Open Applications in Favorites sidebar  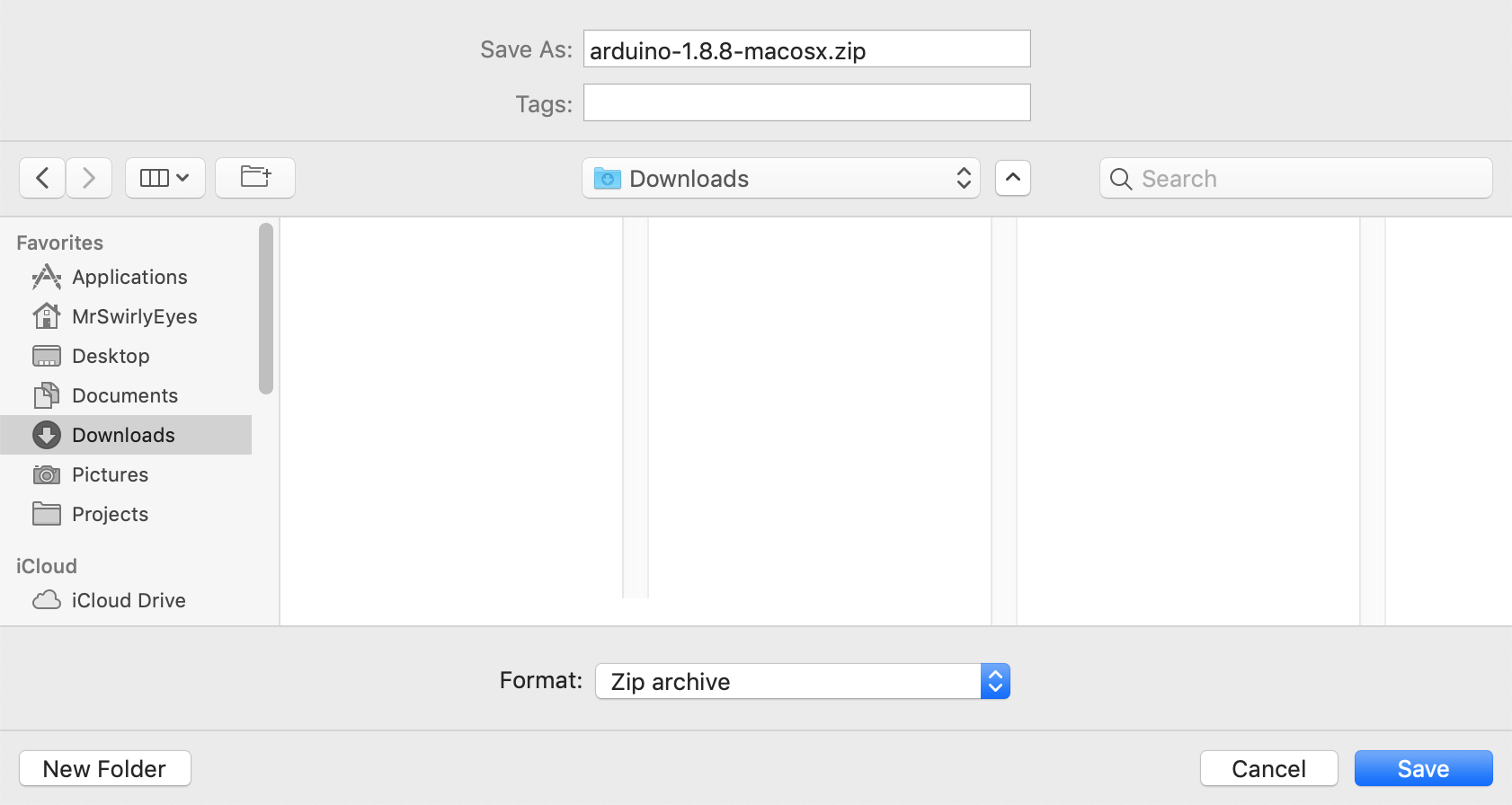(x=129, y=277)
